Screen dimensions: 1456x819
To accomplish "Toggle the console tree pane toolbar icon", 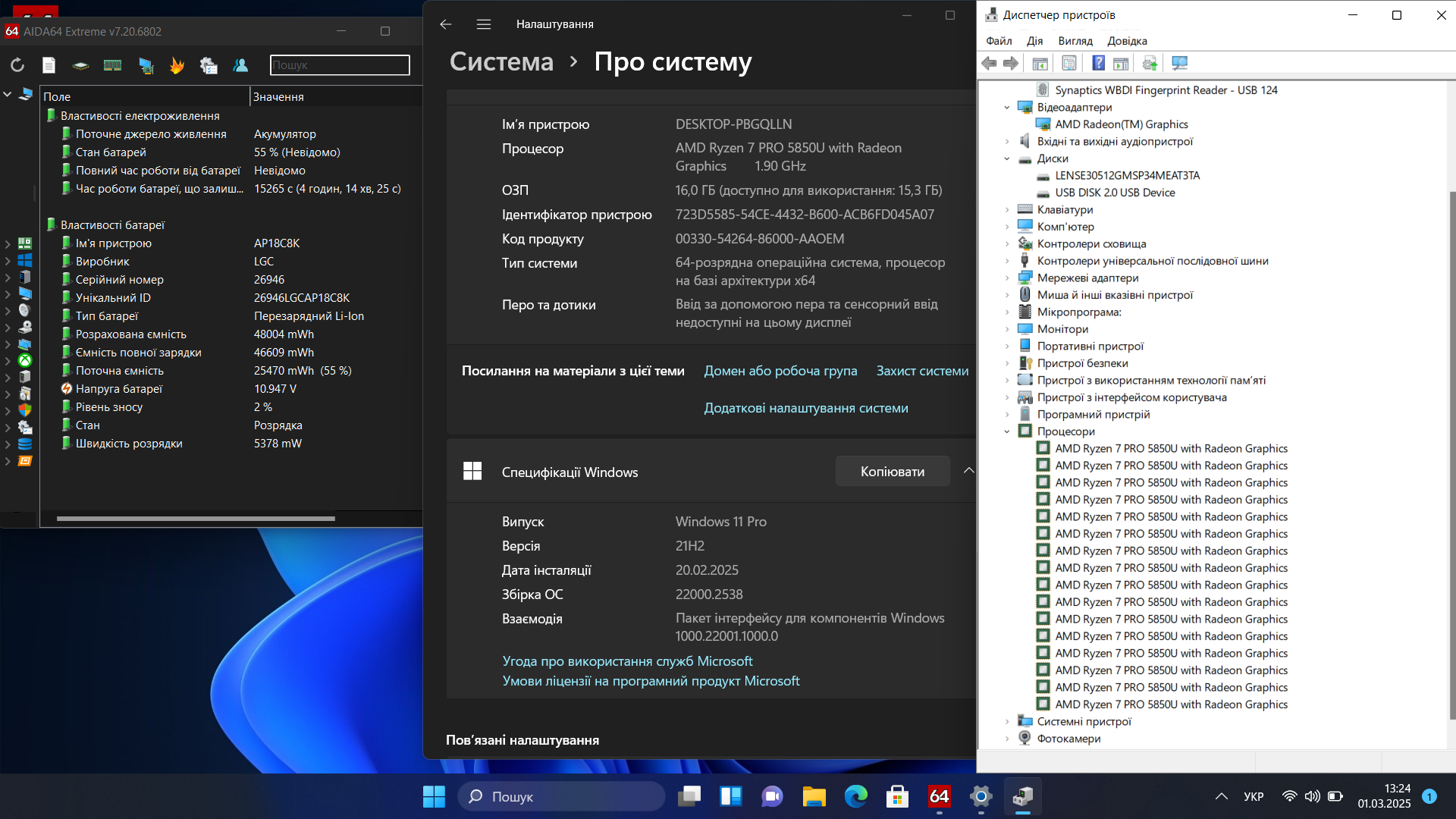I will click(1040, 64).
